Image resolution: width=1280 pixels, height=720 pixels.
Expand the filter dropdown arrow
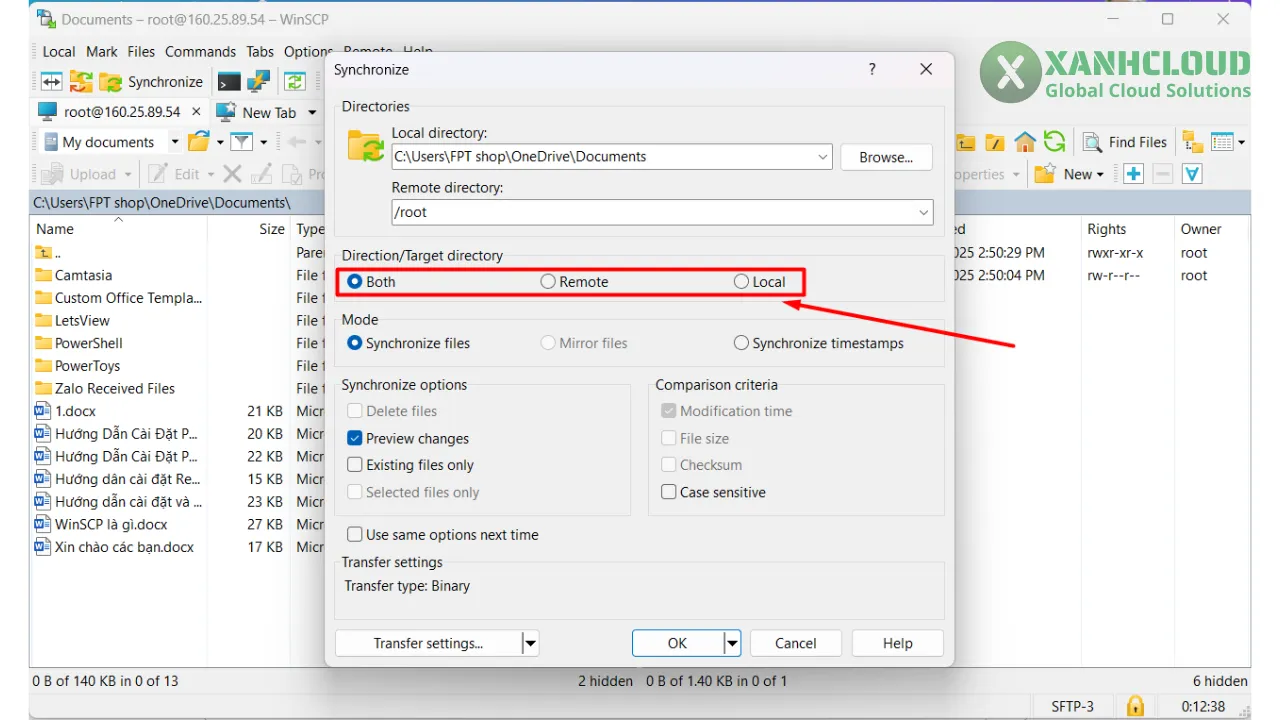(263, 142)
